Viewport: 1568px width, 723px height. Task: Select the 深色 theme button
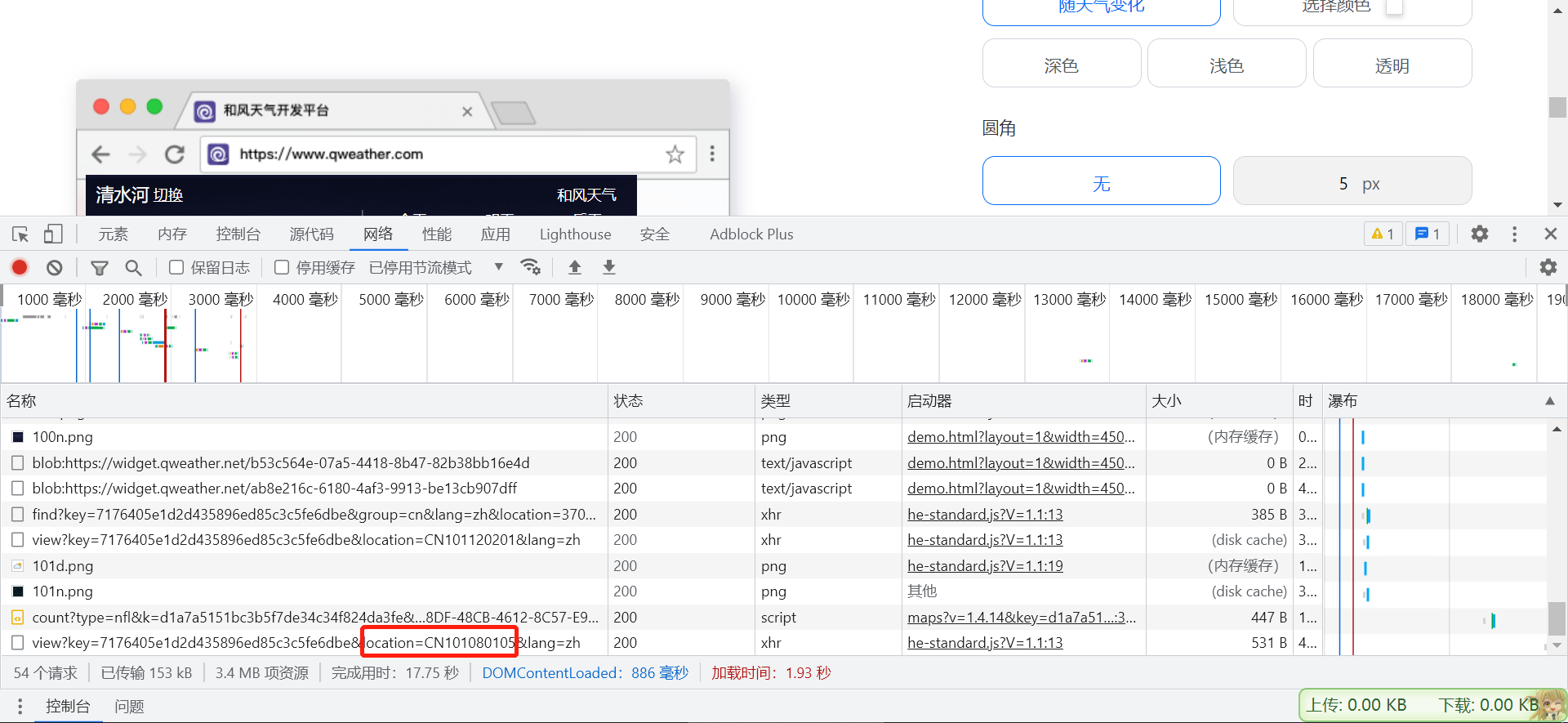pyautogui.click(x=1061, y=65)
